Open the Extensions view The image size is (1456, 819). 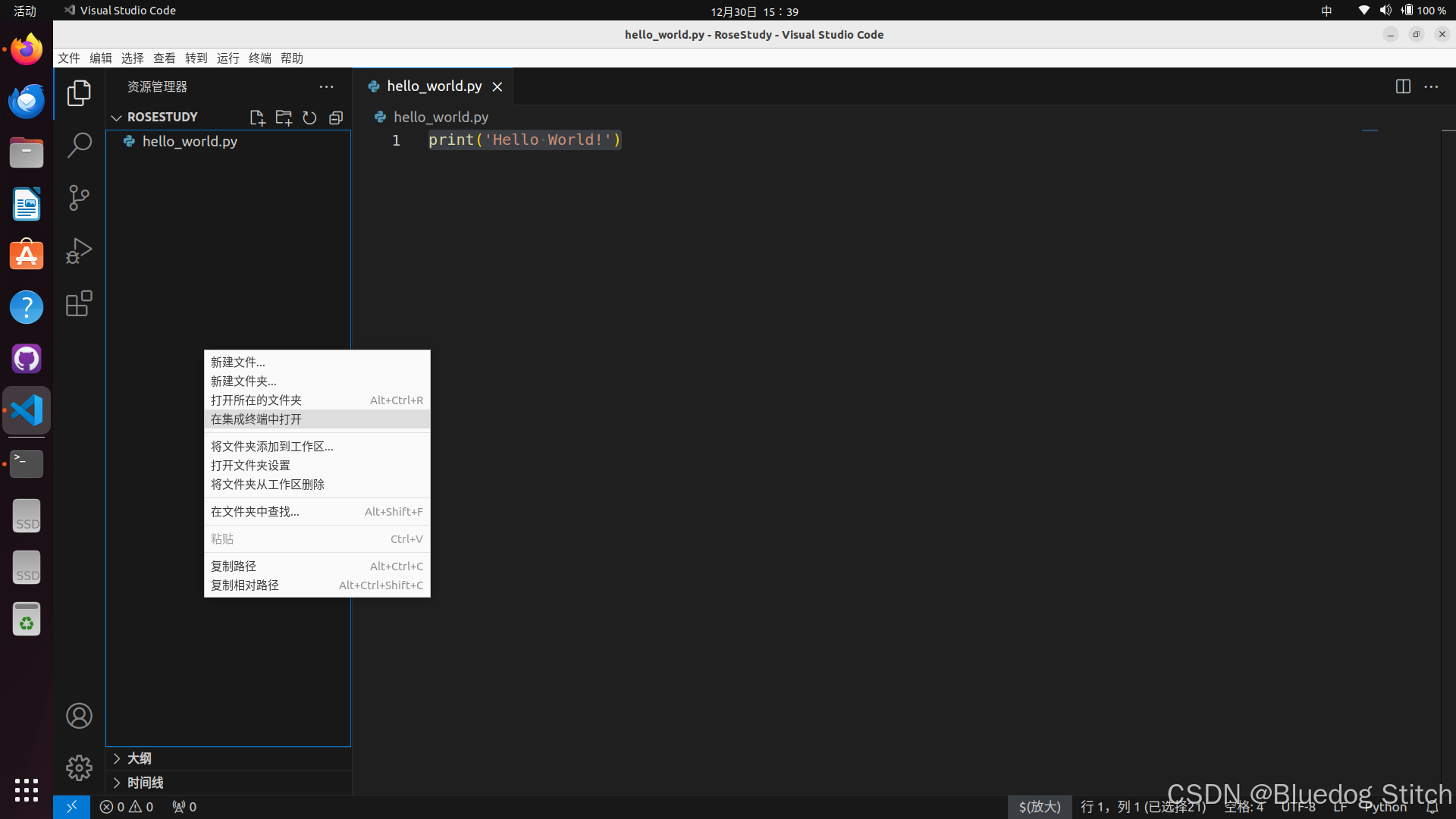pyautogui.click(x=79, y=304)
